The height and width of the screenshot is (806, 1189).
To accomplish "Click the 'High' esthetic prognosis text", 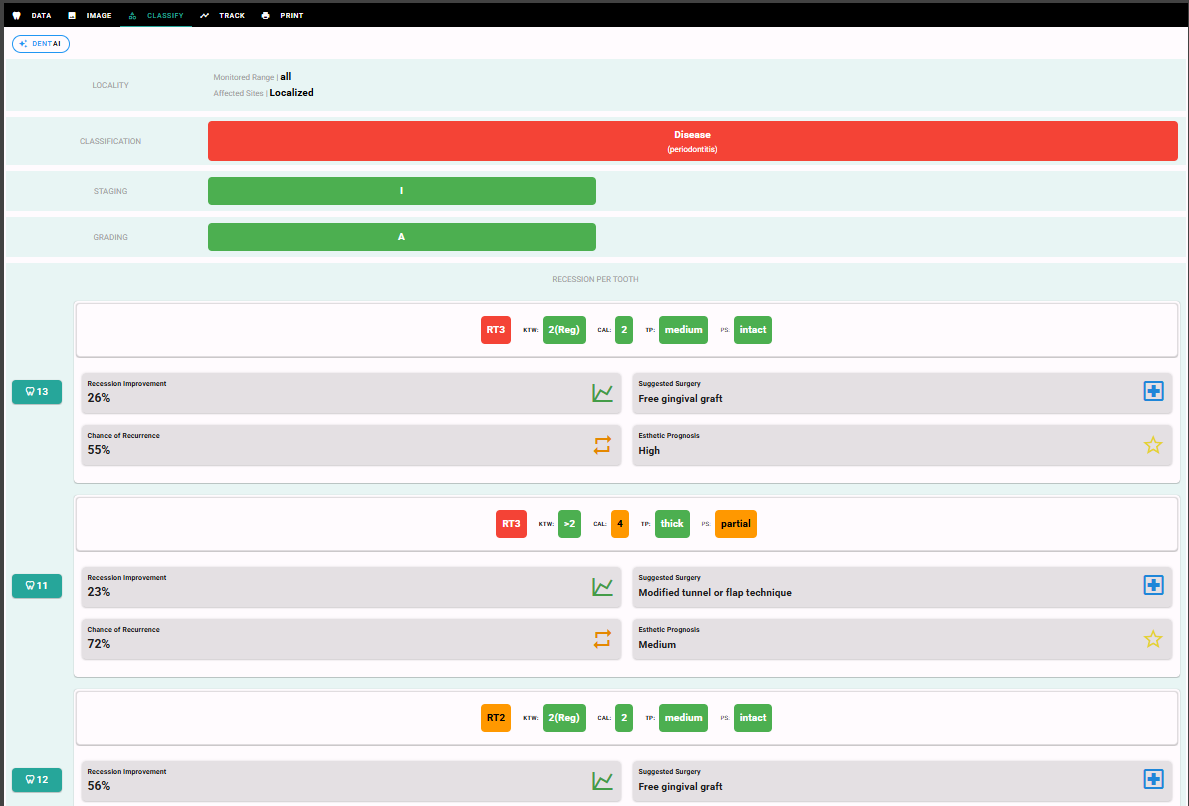I will tap(649, 450).
